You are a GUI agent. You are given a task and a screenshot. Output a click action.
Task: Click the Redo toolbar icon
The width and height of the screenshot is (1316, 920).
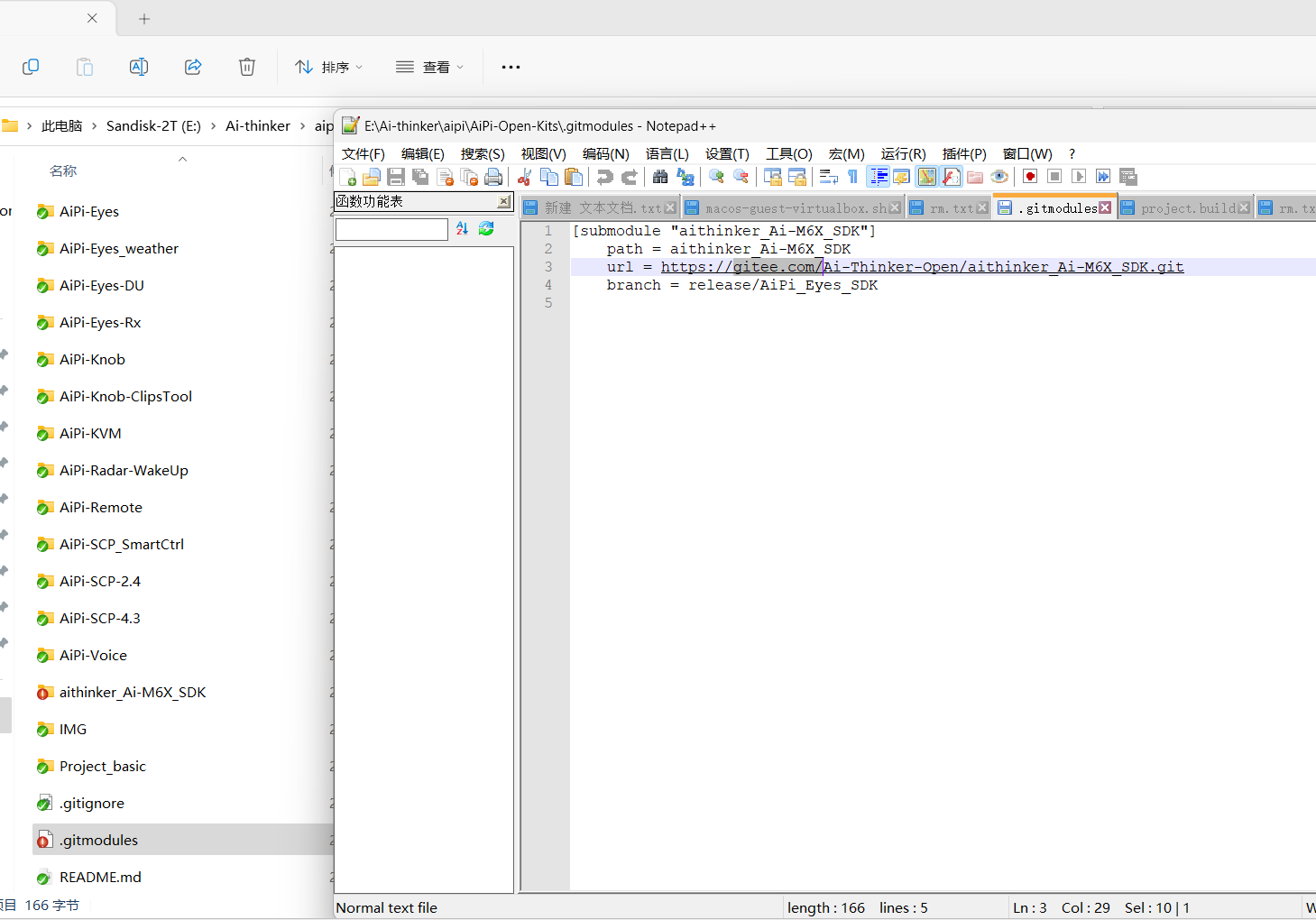(x=629, y=177)
